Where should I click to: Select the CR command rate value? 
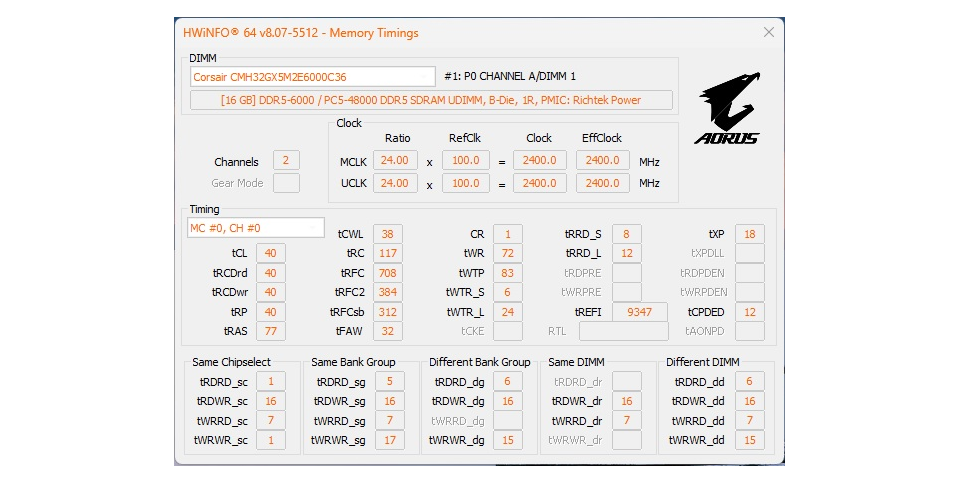pyautogui.click(x=507, y=234)
